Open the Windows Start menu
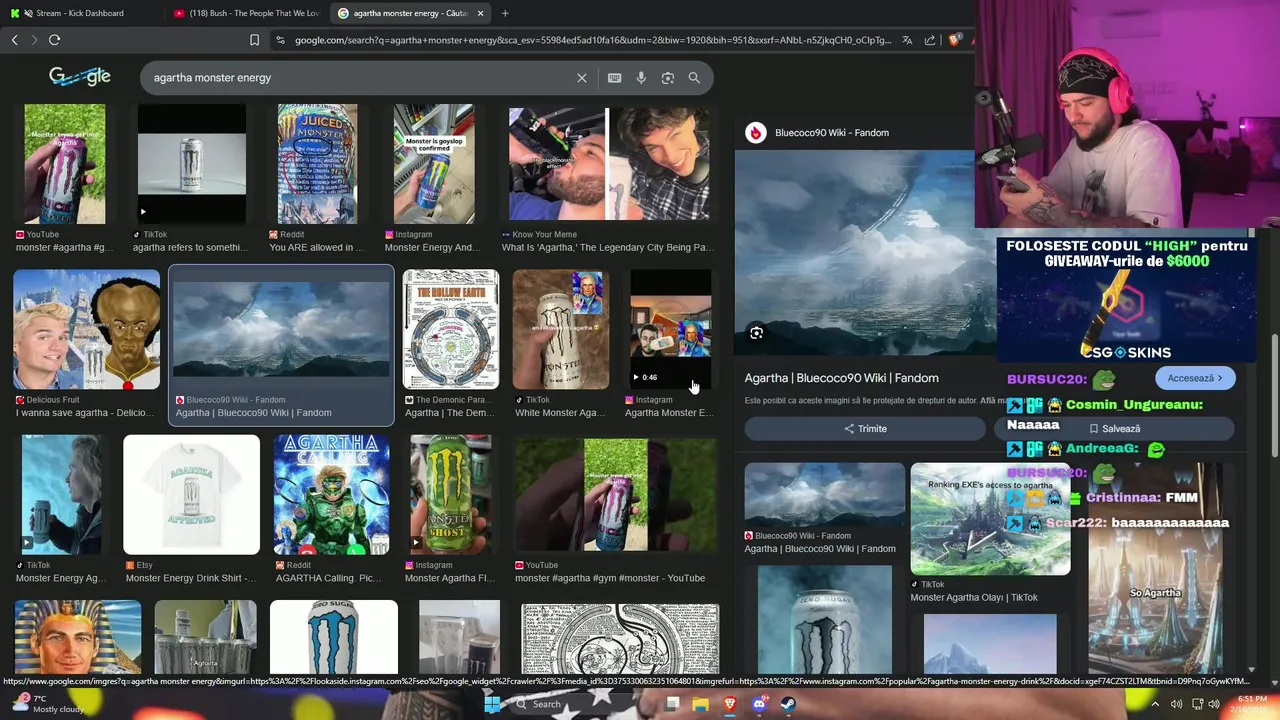The width and height of the screenshot is (1280, 720). pos(492,704)
